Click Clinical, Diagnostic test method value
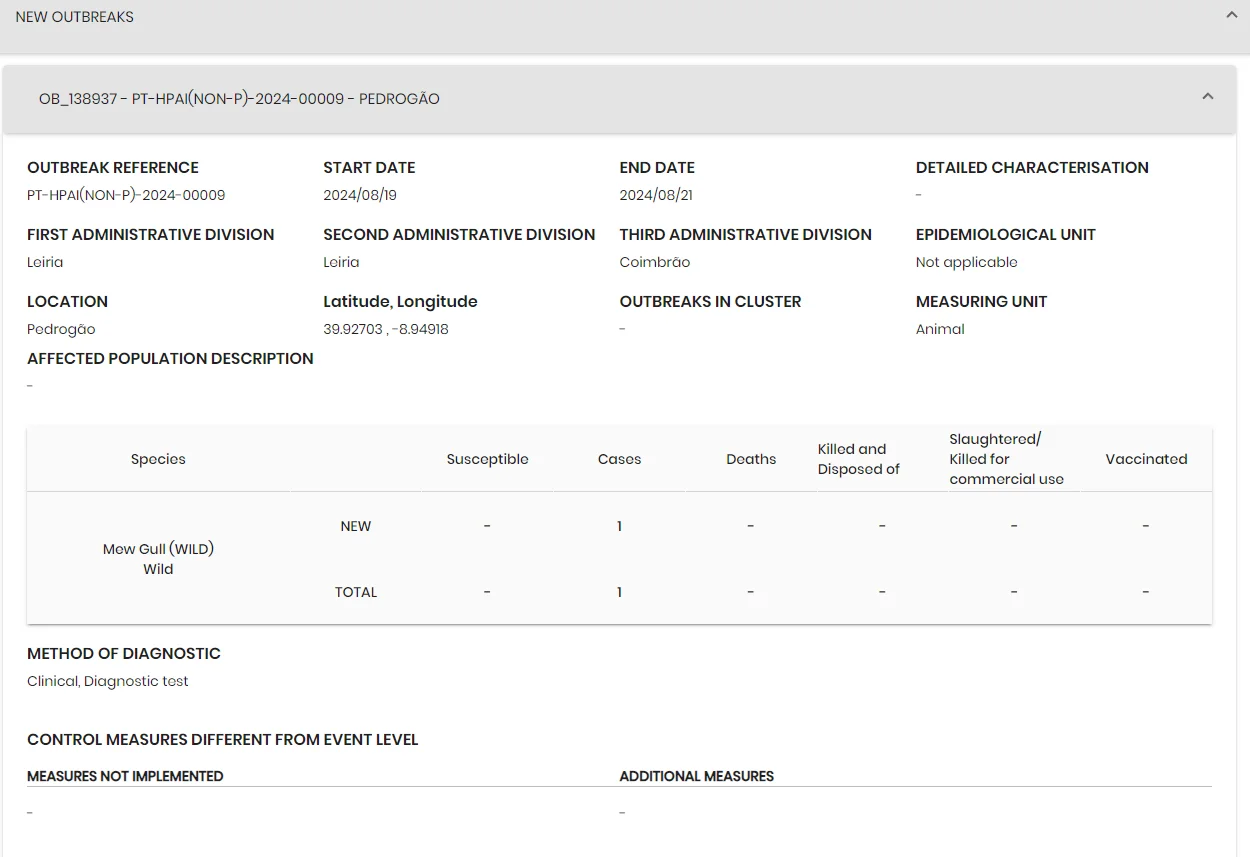The image size is (1250, 857). tap(108, 681)
